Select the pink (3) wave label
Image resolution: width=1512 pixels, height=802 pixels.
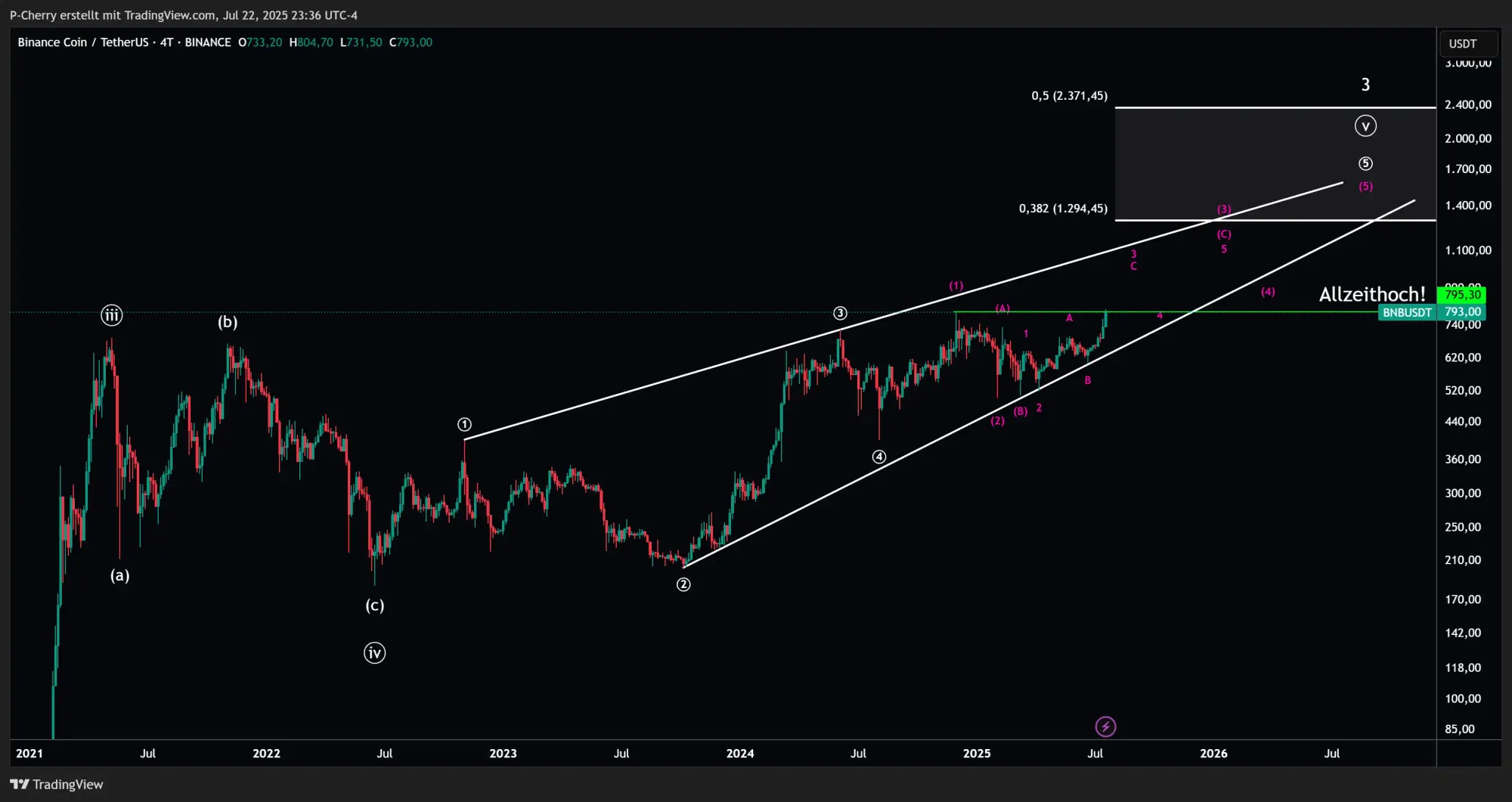click(x=1224, y=209)
